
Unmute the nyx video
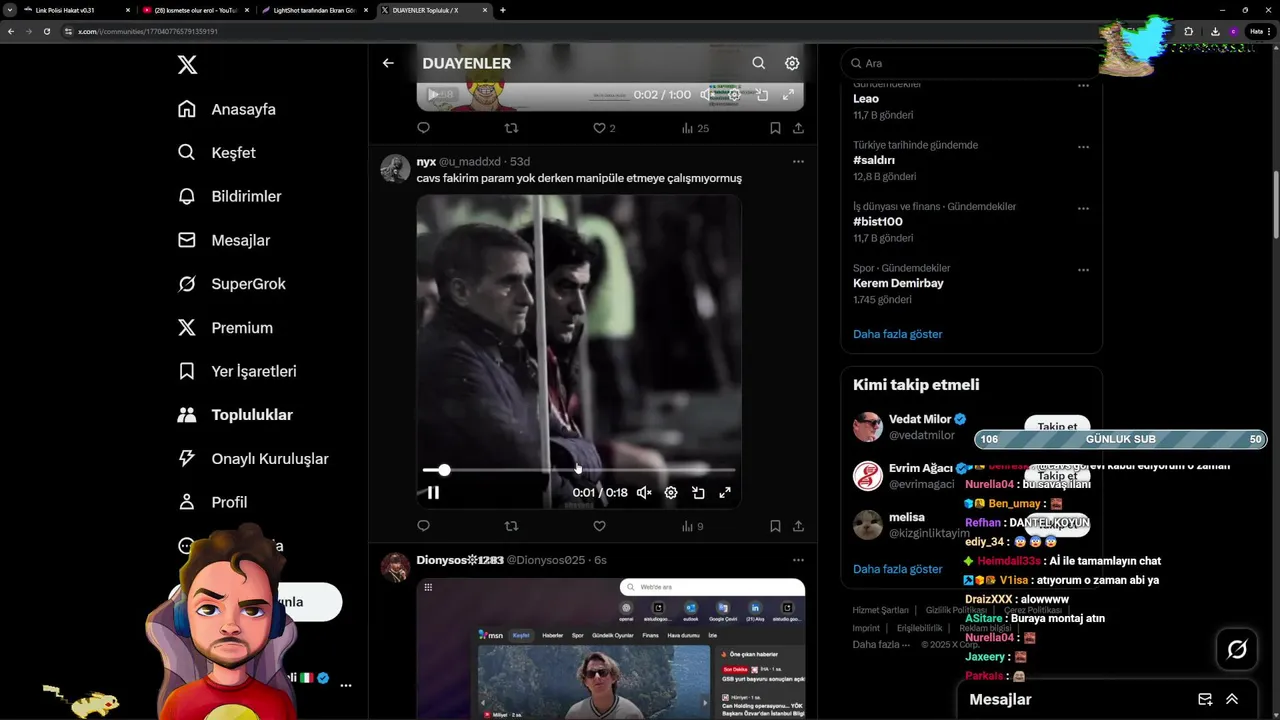644,492
